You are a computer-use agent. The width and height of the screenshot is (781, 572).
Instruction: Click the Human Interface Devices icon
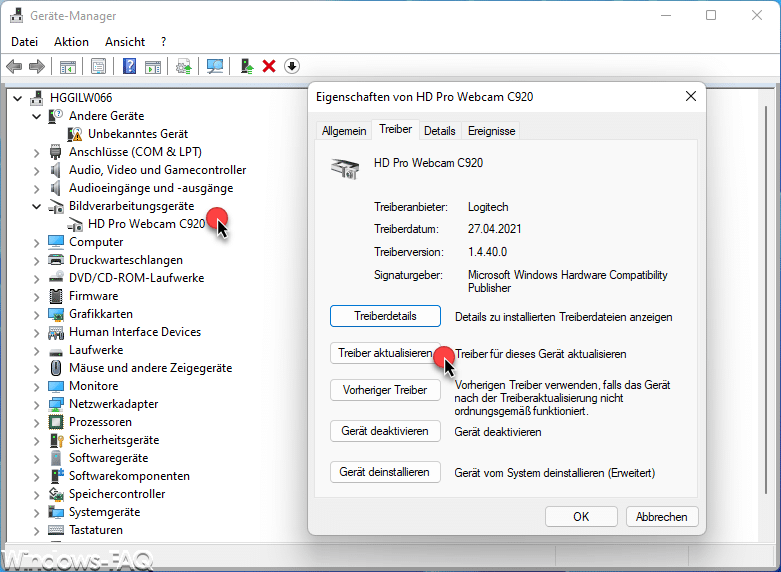[x=56, y=332]
